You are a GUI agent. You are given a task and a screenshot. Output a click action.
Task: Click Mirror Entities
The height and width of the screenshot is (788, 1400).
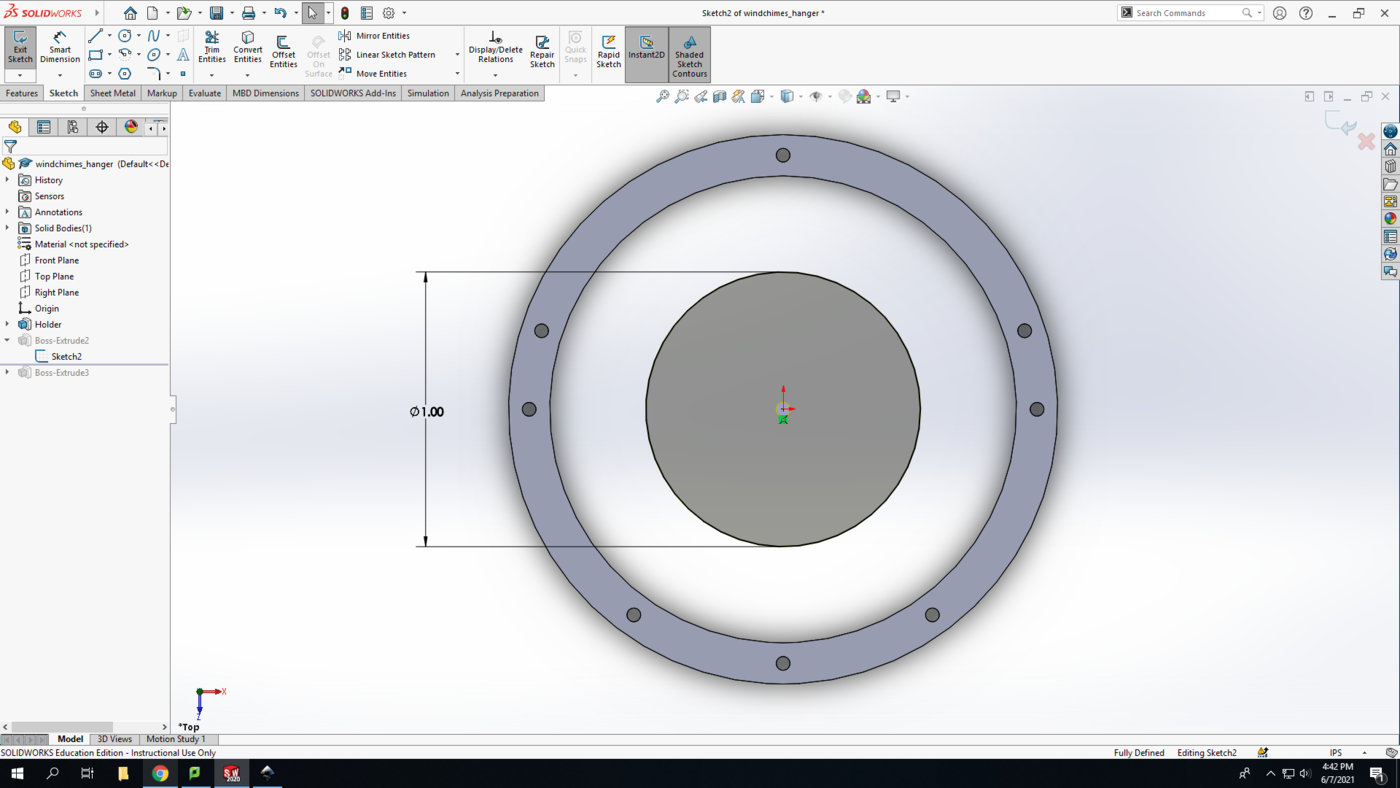374,36
